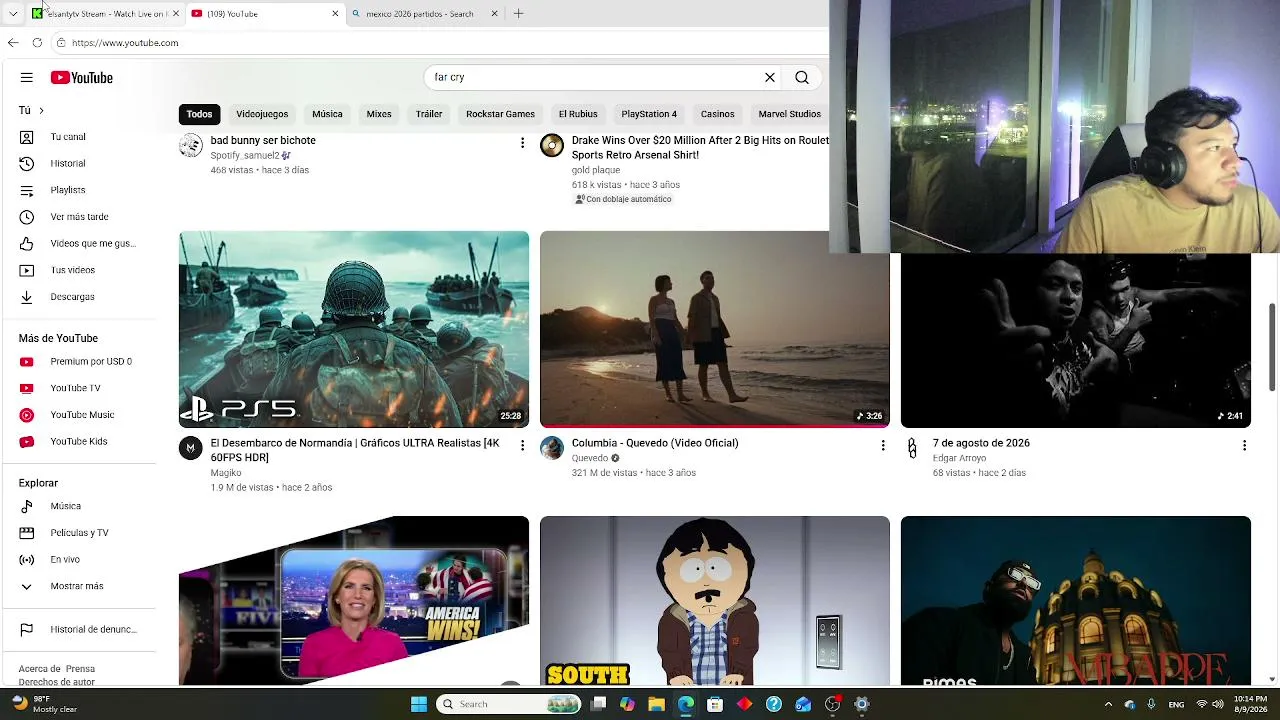Click the page vertical scrollbar thumb
This screenshot has width=1280, height=720.
pos(1273,347)
